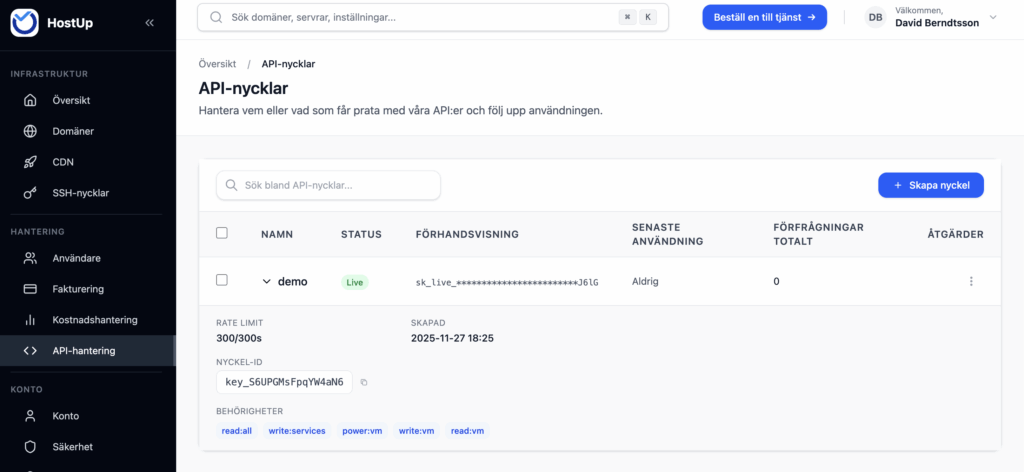The image size is (1024, 472).
Task: Toggle the select-all checkbox in table header
Action: pos(222,233)
